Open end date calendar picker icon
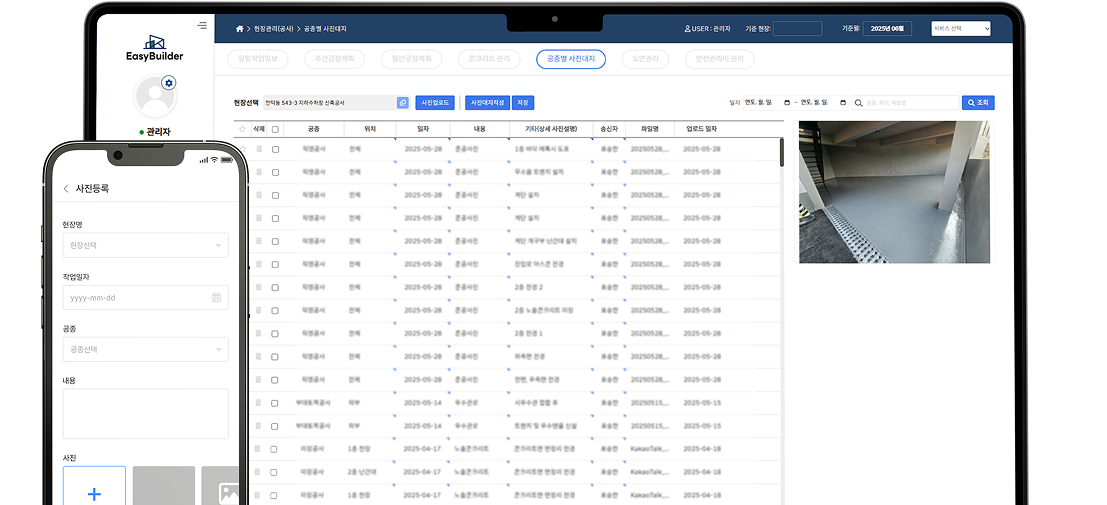This screenshot has width=1107, height=505. (843, 103)
